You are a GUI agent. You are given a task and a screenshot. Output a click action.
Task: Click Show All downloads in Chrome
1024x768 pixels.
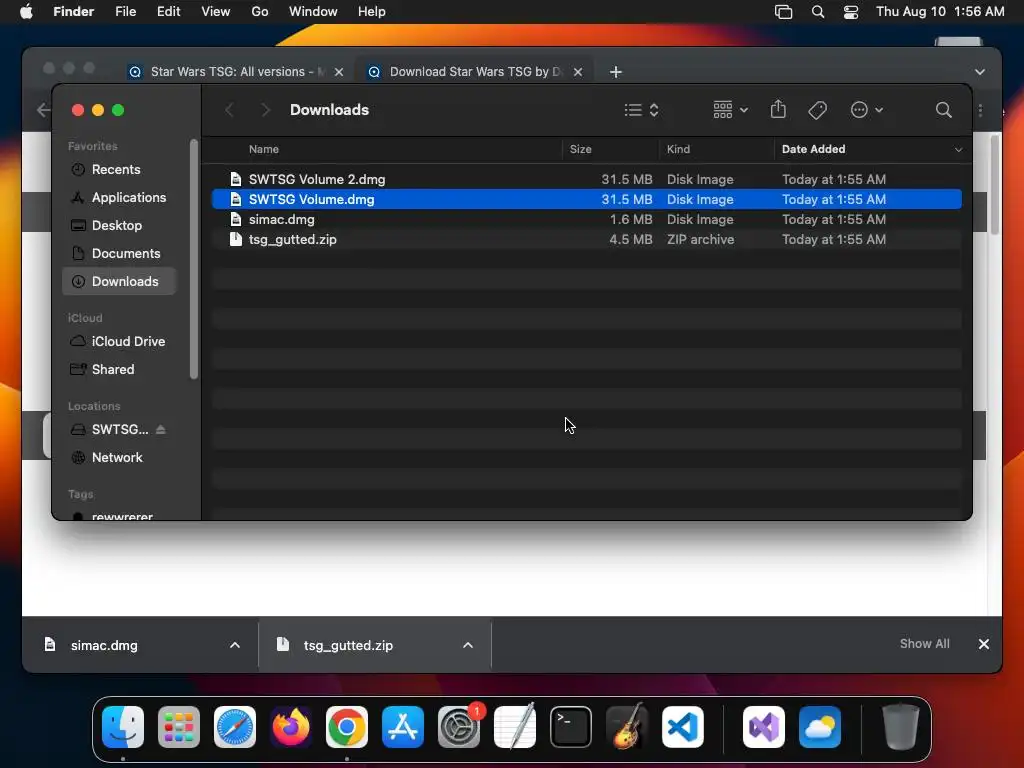click(x=924, y=644)
